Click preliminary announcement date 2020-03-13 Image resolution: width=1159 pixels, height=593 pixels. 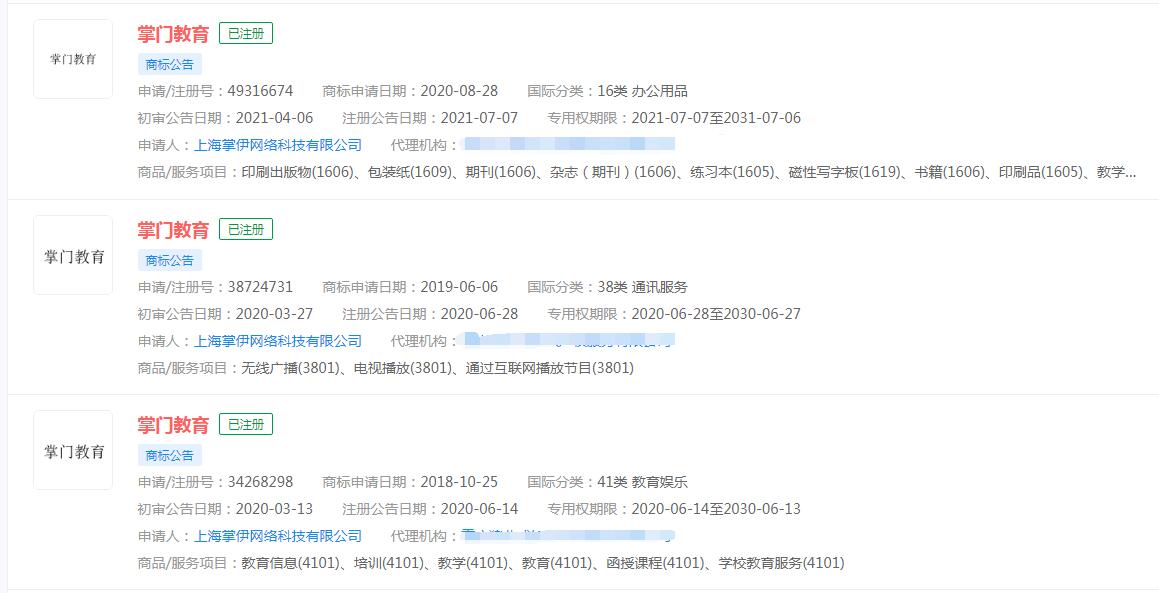[x=274, y=509]
